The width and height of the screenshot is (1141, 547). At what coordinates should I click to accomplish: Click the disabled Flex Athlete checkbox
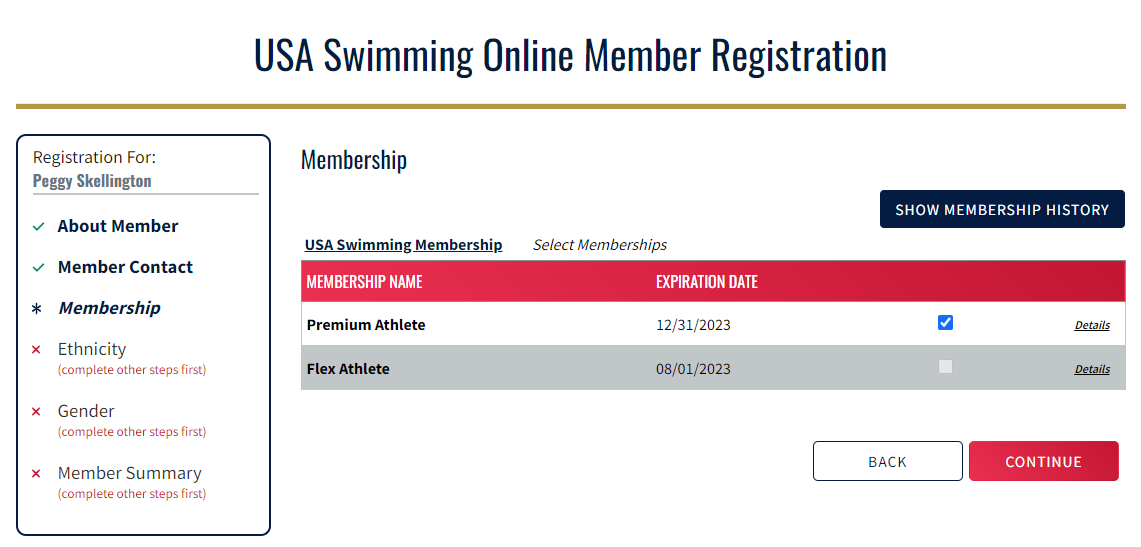pos(945,367)
